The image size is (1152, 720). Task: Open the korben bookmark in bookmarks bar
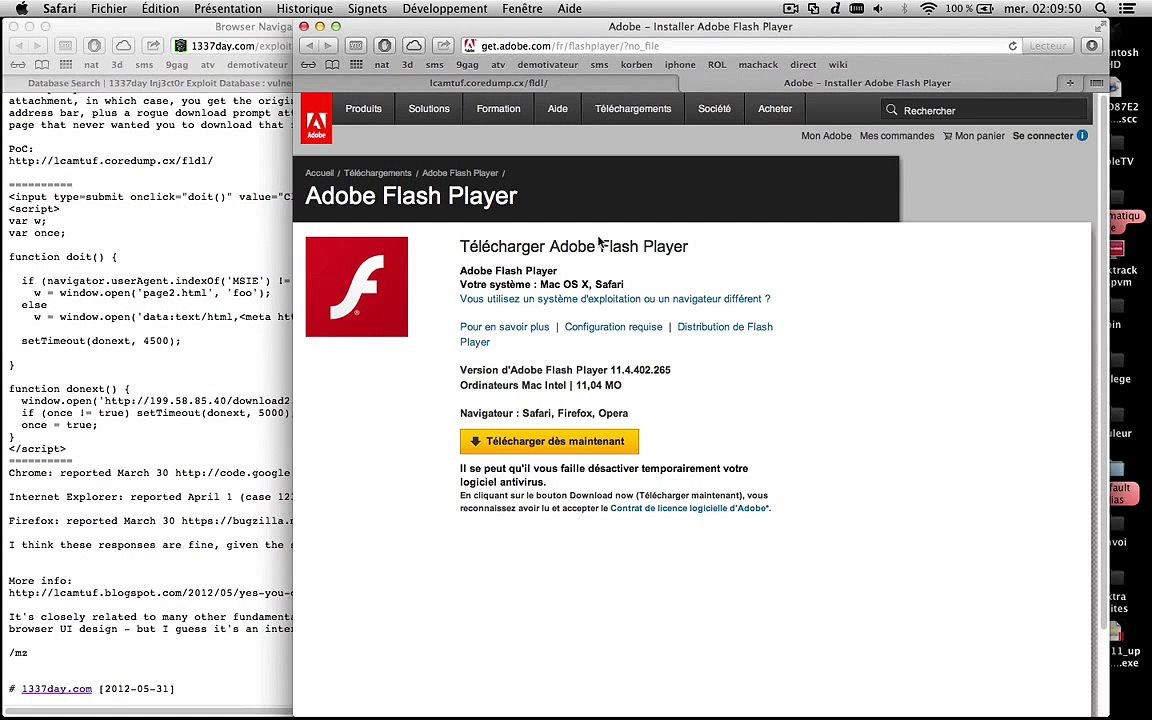point(636,65)
